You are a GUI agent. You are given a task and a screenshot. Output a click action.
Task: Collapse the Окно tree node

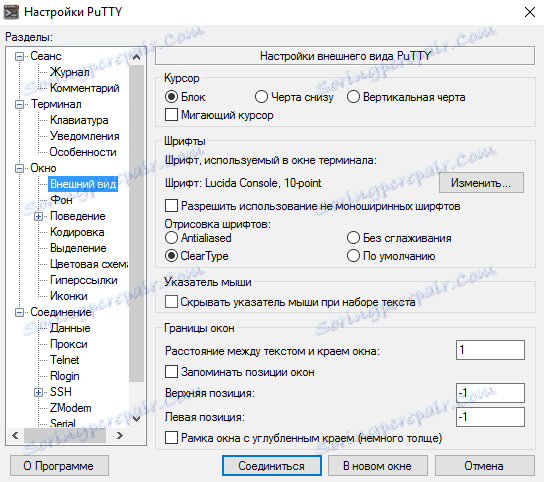(x=20, y=168)
